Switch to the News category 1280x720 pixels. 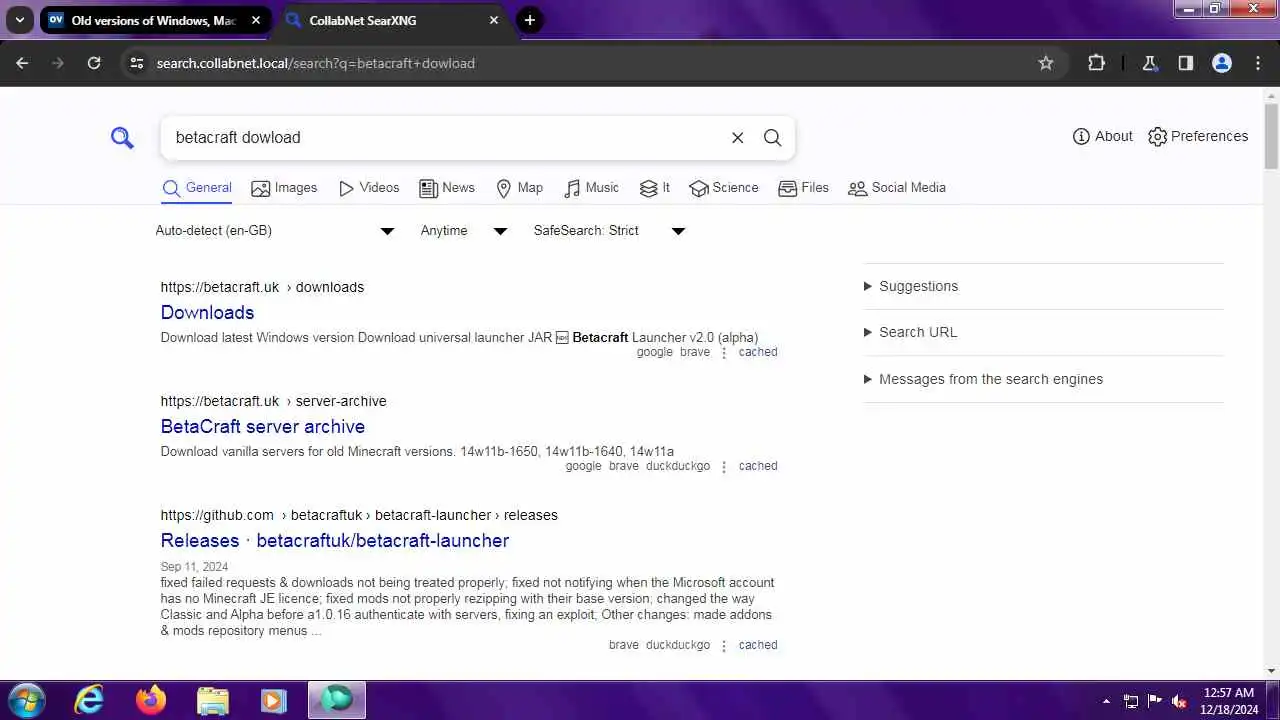click(447, 188)
